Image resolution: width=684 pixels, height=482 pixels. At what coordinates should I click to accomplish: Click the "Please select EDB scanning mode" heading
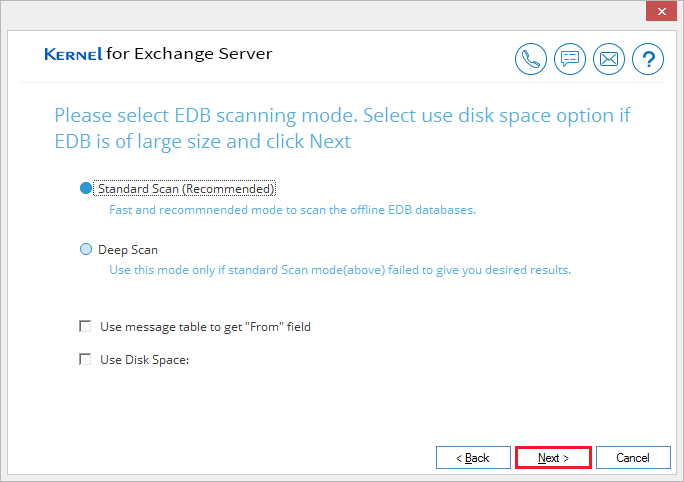pos(342,128)
